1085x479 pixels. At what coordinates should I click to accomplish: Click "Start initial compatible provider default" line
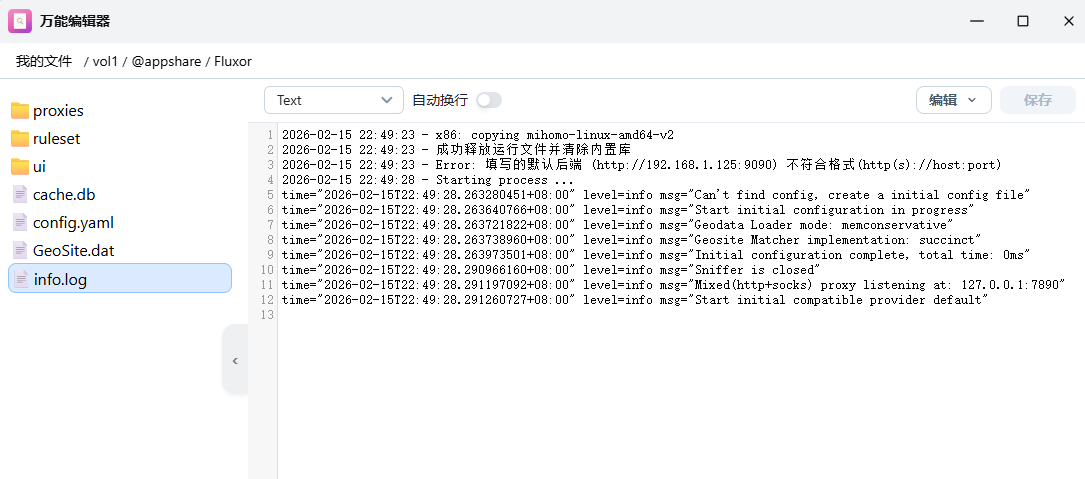[x=635, y=300]
